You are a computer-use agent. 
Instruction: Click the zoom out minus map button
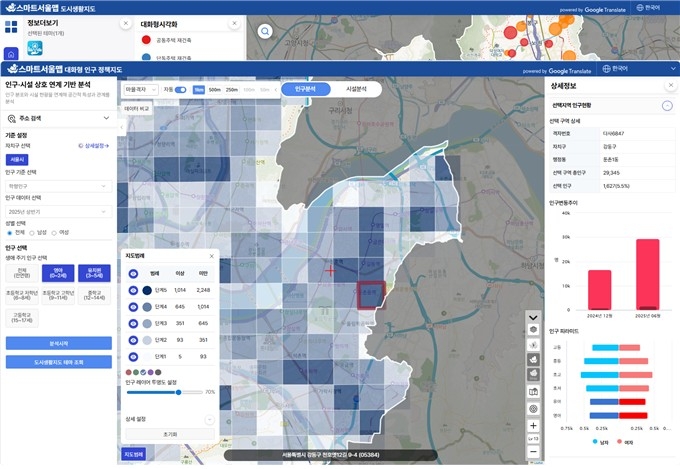[533, 451]
